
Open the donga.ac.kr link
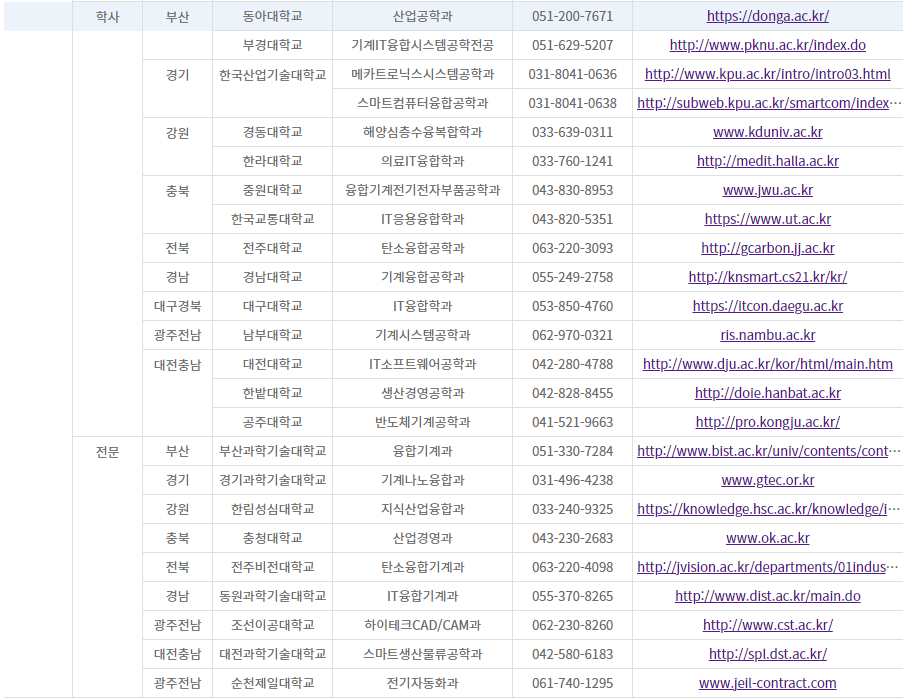768,16
